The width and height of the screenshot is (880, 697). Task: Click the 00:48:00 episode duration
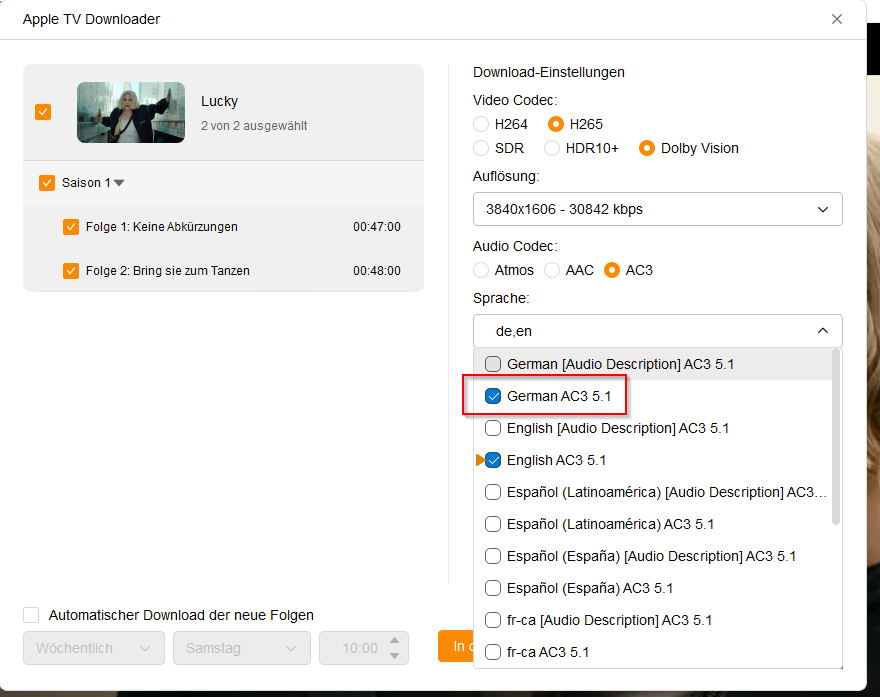point(377,271)
